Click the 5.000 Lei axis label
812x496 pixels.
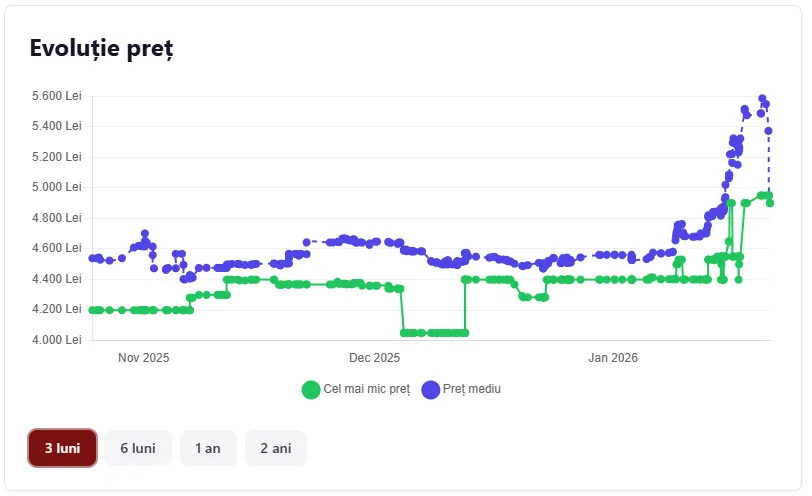57,187
